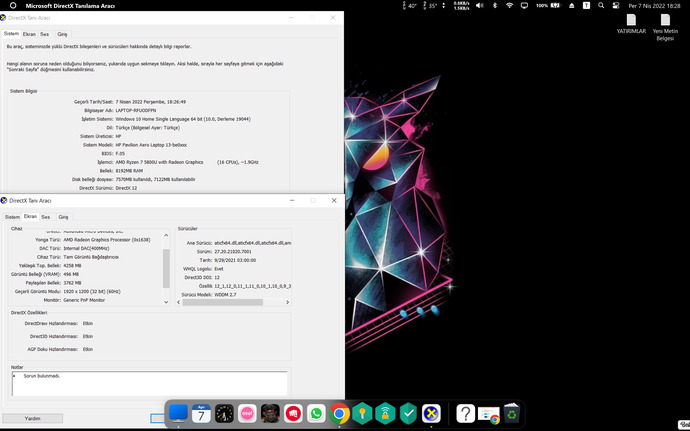Open the Chrome downloads stack in dock

(488, 415)
